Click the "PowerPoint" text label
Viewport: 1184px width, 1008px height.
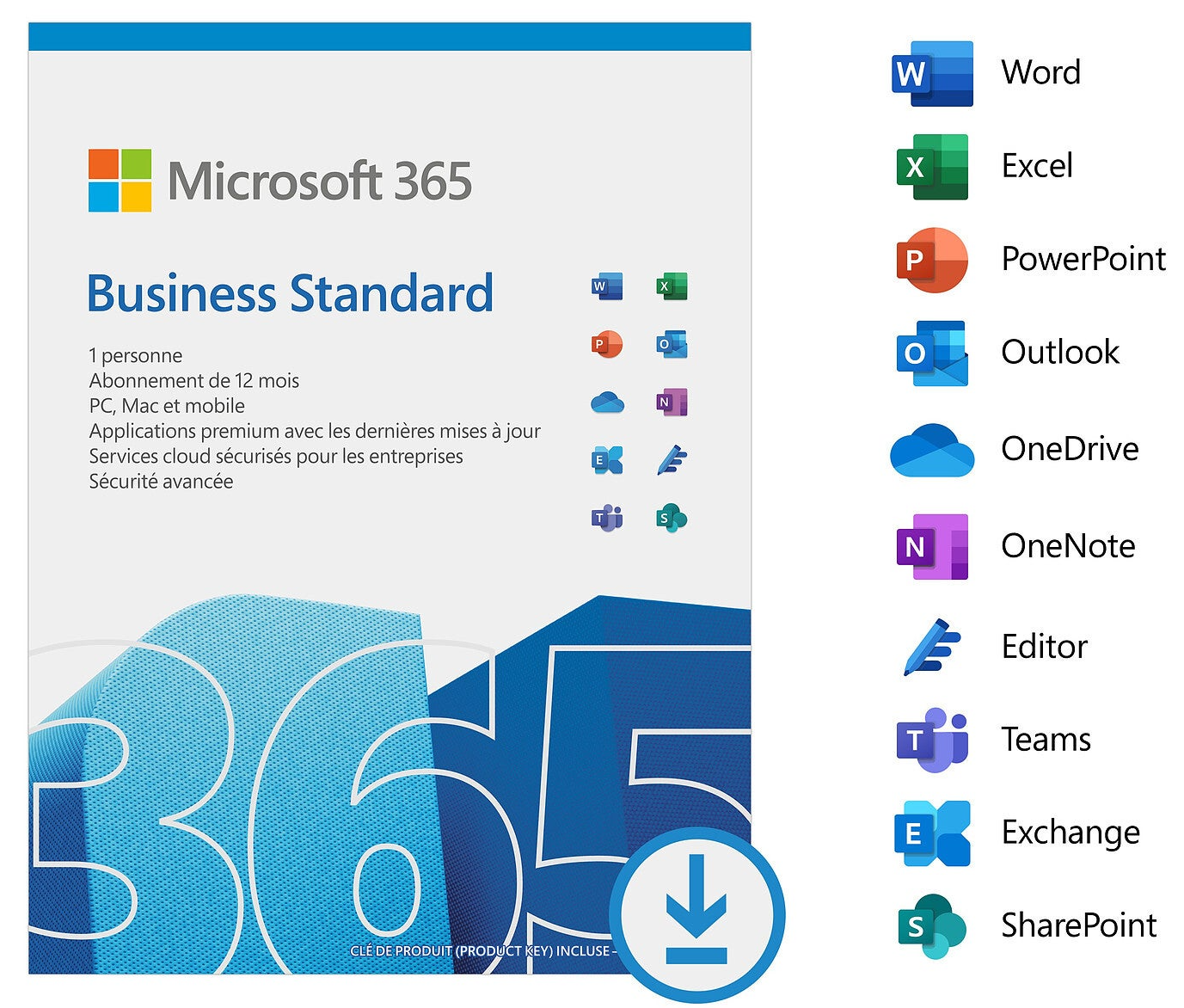click(x=1083, y=259)
